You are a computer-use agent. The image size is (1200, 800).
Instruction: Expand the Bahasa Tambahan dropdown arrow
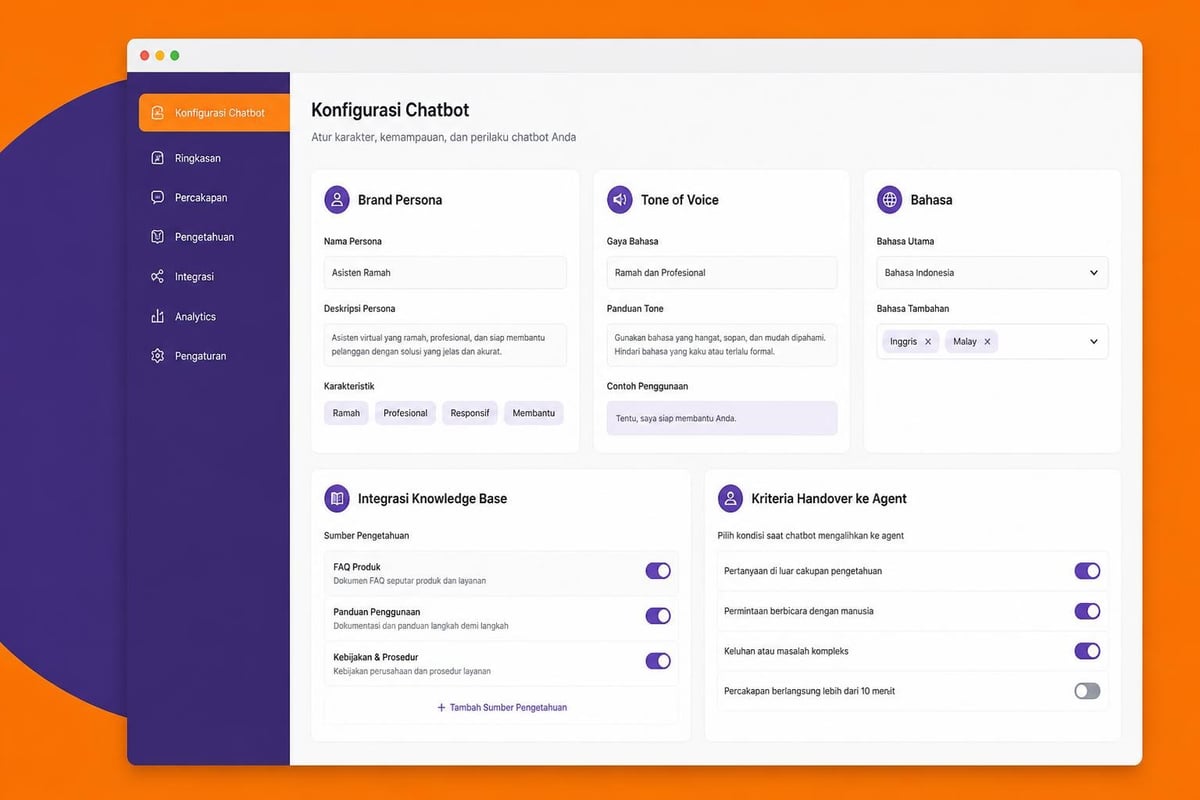1093,342
